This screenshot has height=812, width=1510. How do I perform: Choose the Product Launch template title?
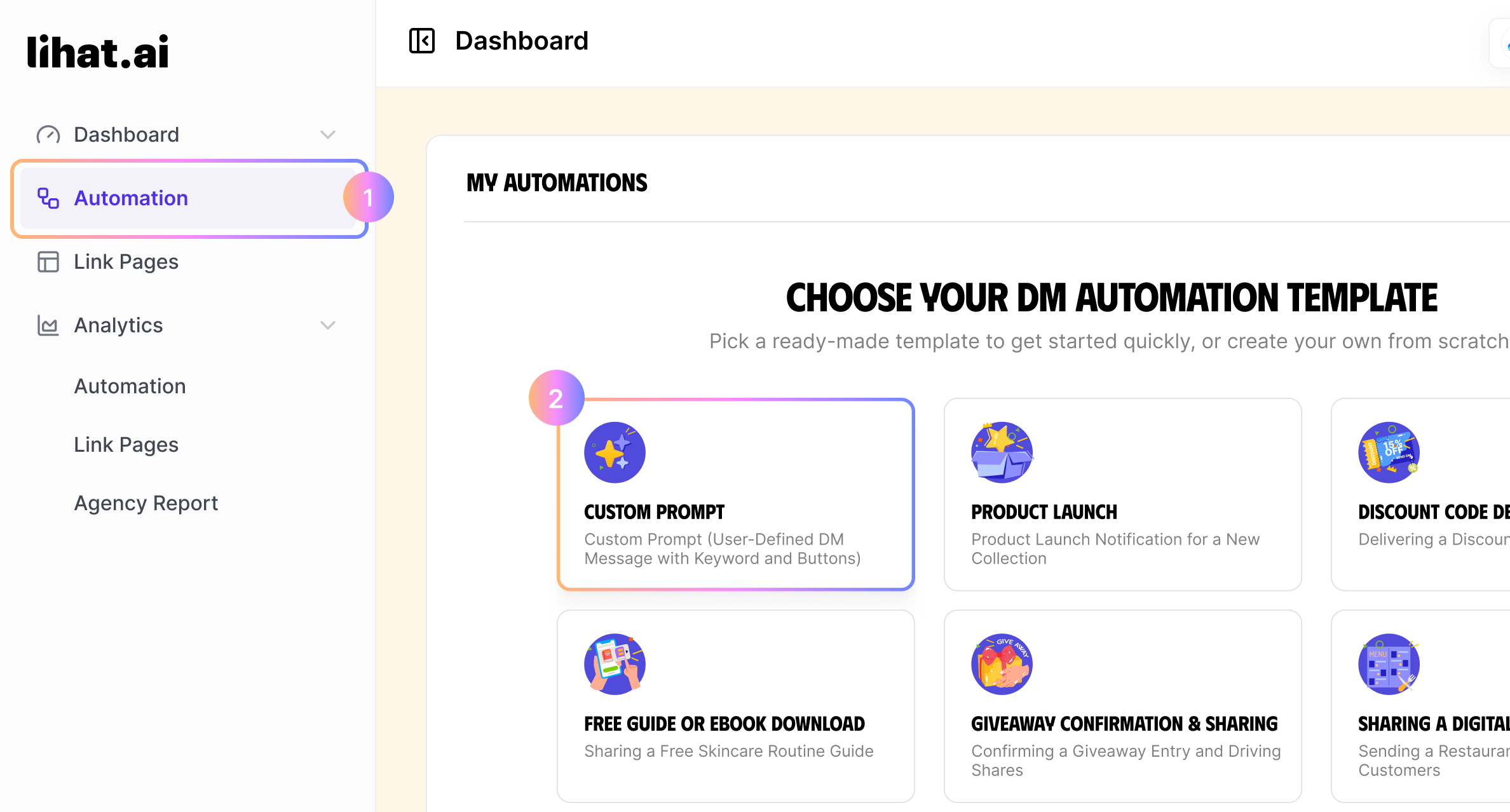point(1044,512)
